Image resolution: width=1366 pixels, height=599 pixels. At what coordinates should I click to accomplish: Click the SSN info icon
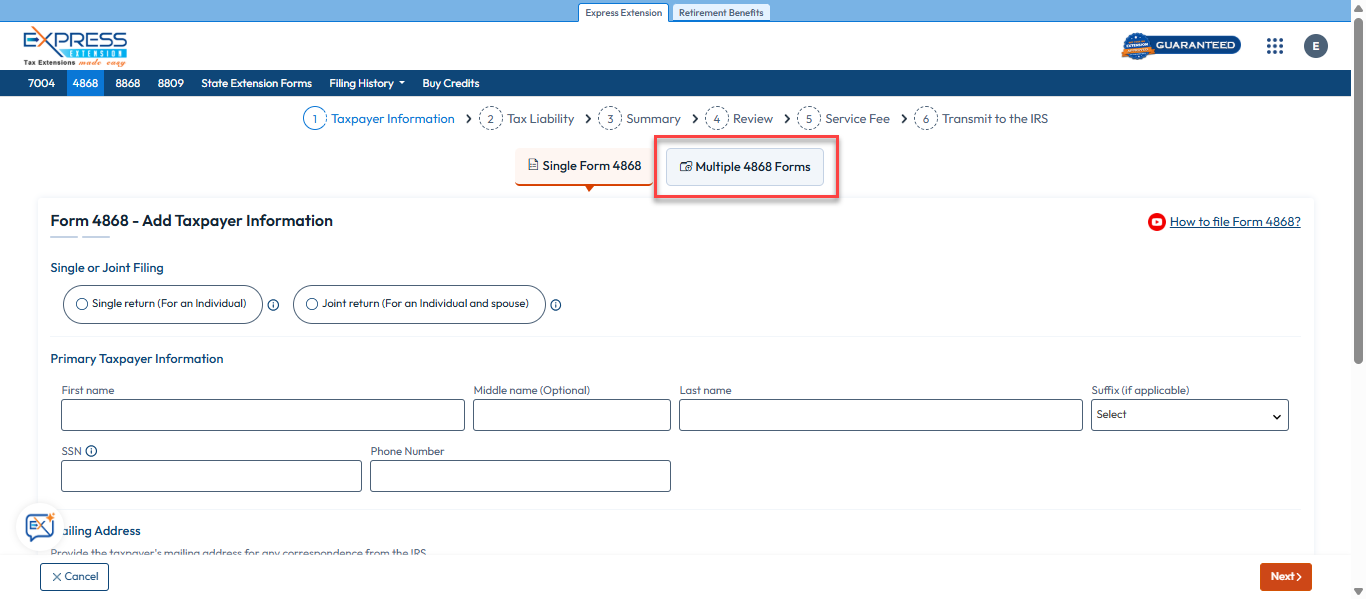[x=92, y=451]
